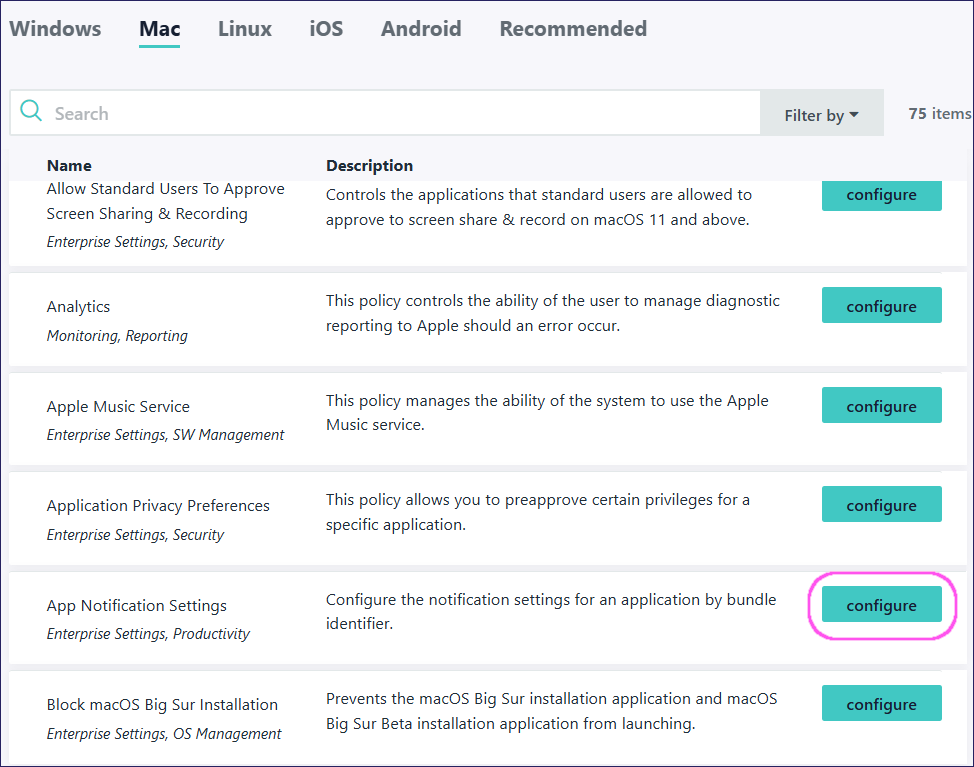Go to the iOS tab

tap(326, 29)
